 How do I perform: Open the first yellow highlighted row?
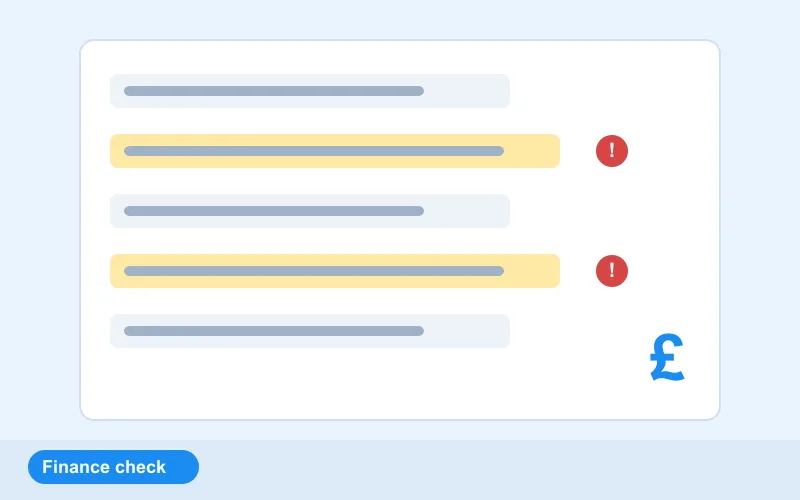pyautogui.click(x=335, y=151)
